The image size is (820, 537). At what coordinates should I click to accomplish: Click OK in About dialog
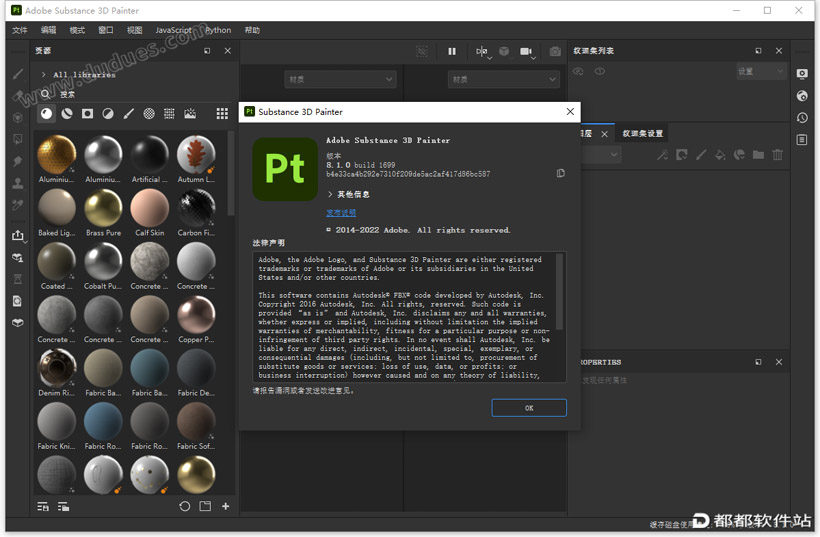point(529,408)
